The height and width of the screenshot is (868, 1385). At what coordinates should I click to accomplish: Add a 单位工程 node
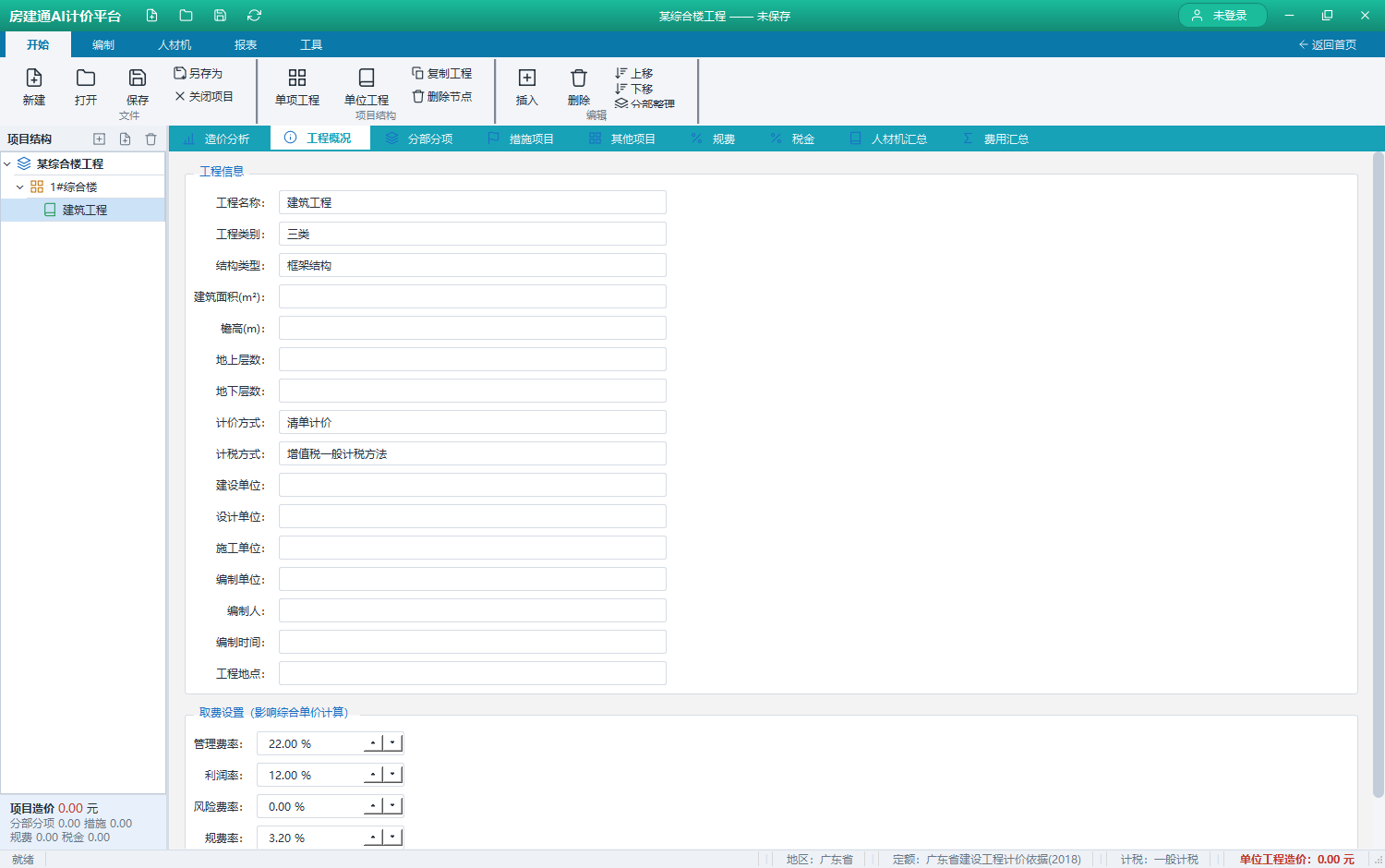coord(367,88)
